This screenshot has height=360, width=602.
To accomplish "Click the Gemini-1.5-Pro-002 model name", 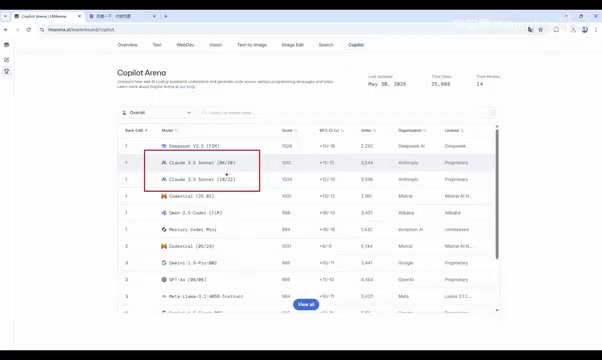I will click(193, 263).
